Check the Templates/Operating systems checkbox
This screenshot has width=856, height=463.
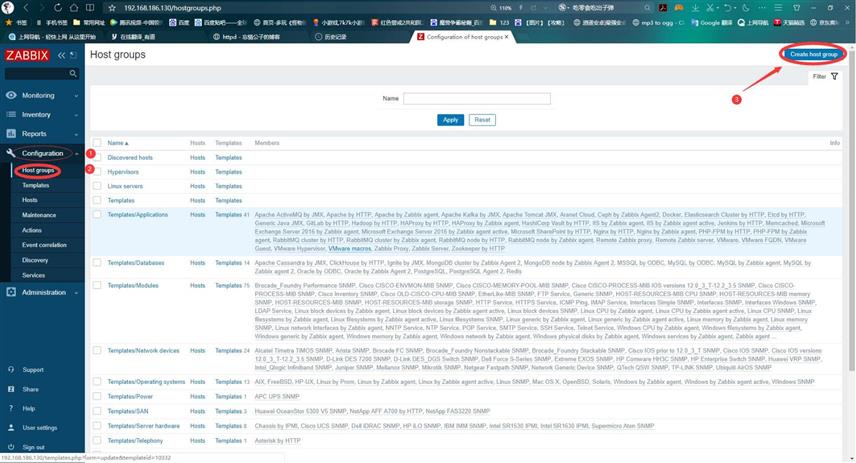(x=97, y=382)
